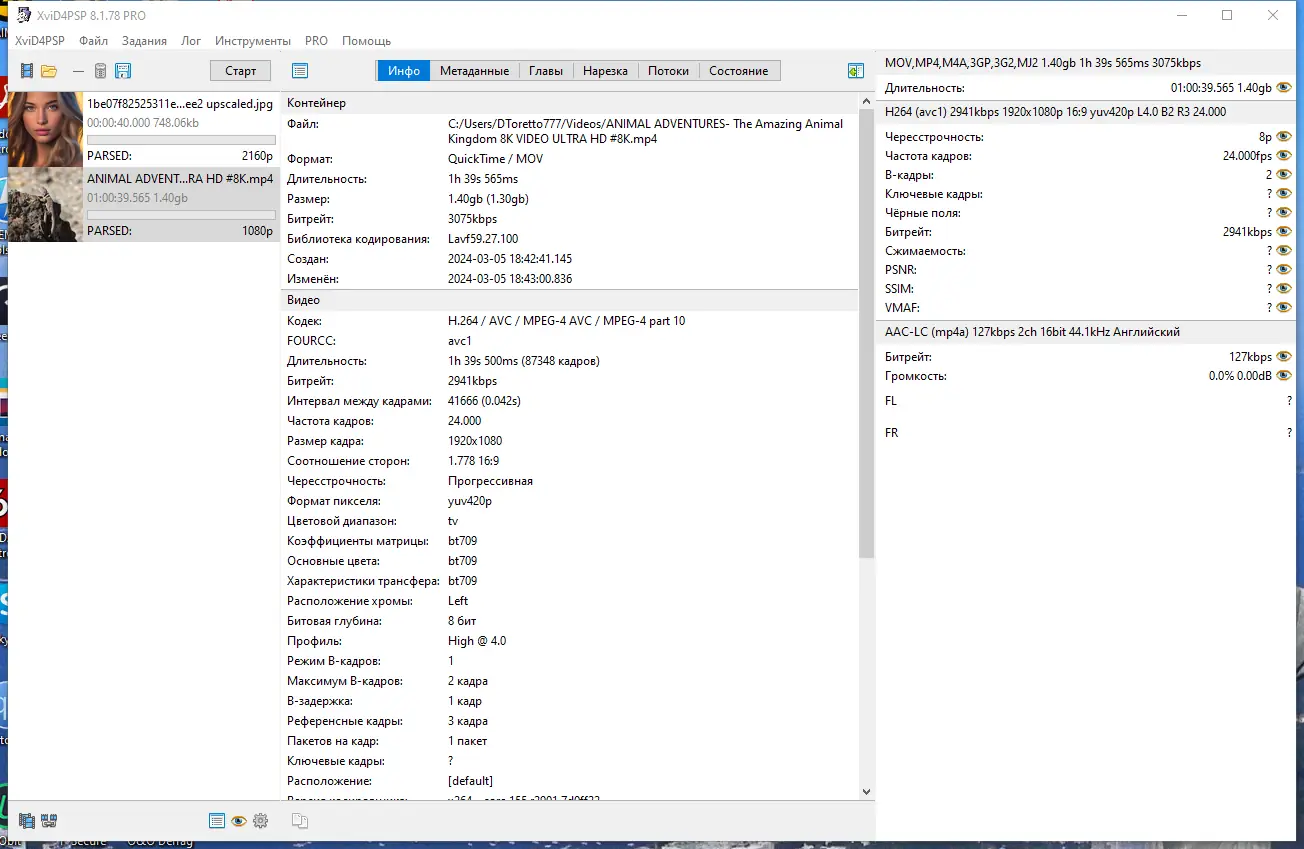Select the woman portrait thumbnail in file list

coord(45,129)
